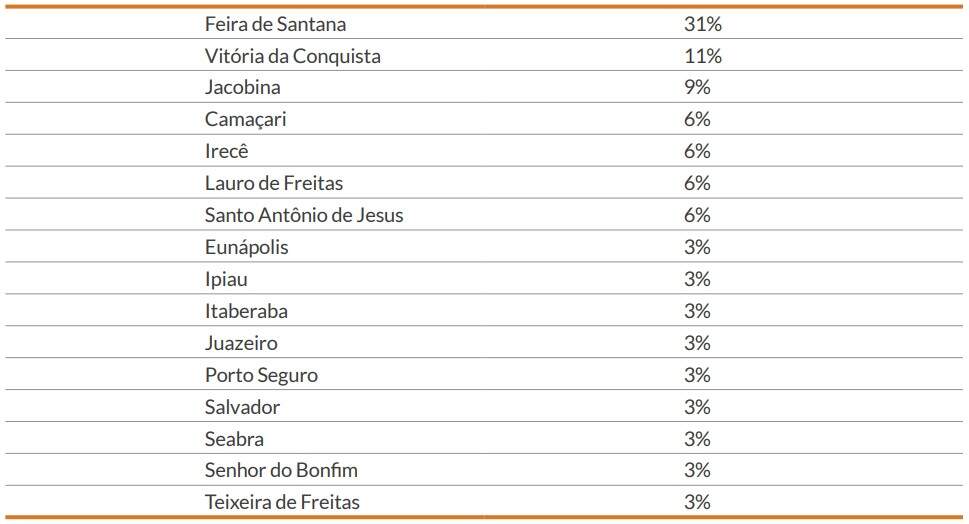Click the 31% percentage value

click(x=702, y=23)
